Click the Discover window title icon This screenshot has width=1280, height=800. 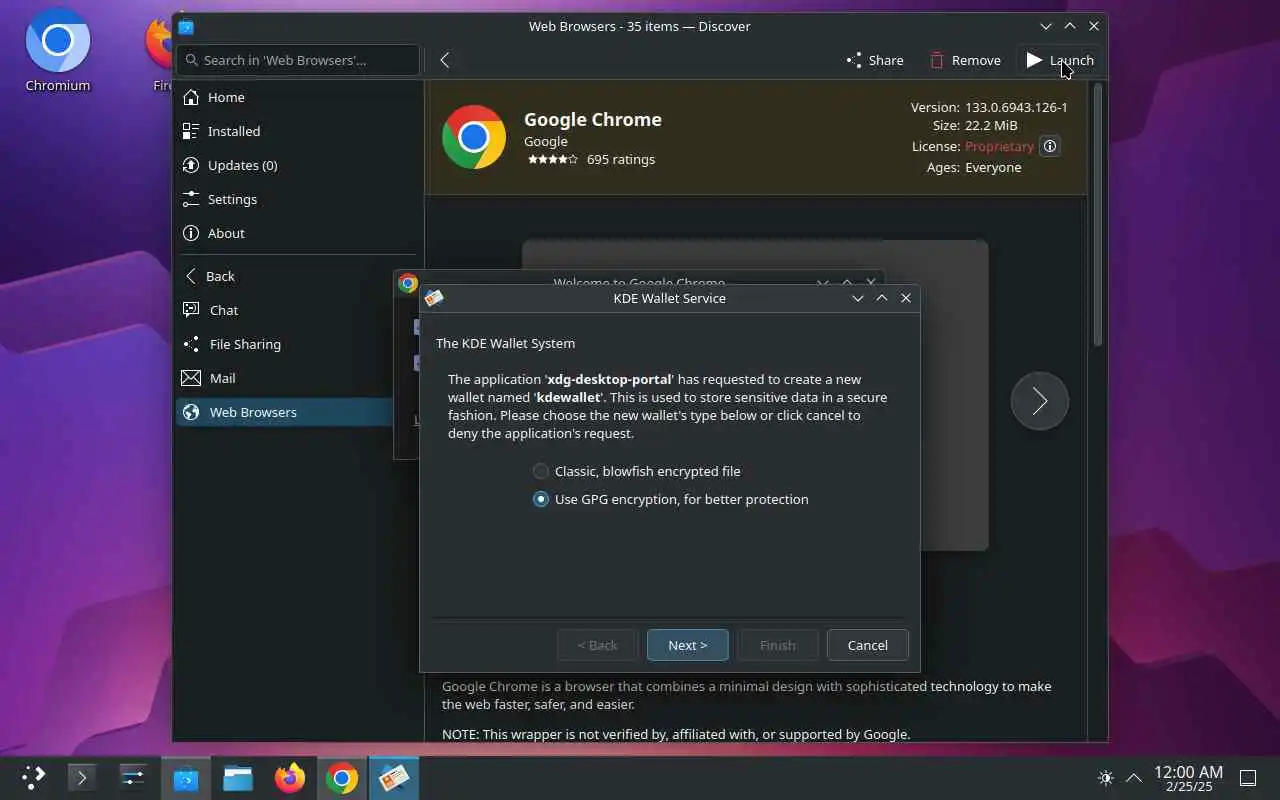186,27
